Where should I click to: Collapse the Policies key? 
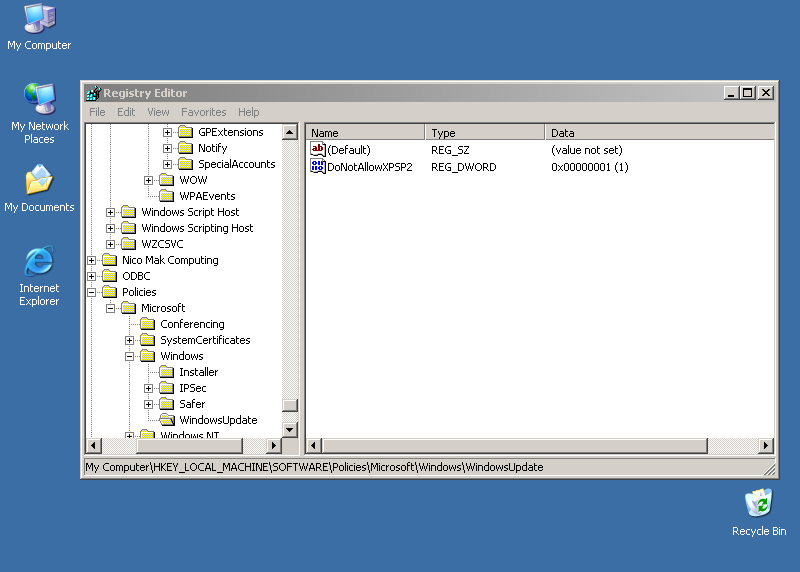pyautogui.click(x=91, y=292)
